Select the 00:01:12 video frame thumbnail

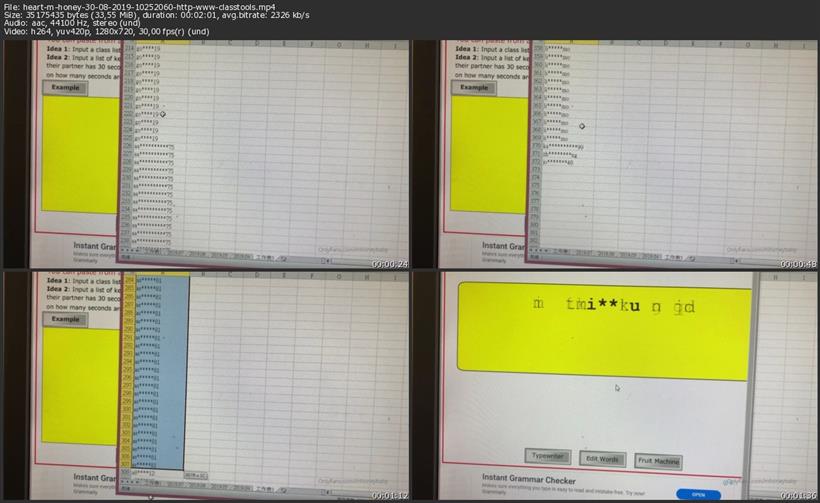coord(205,385)
